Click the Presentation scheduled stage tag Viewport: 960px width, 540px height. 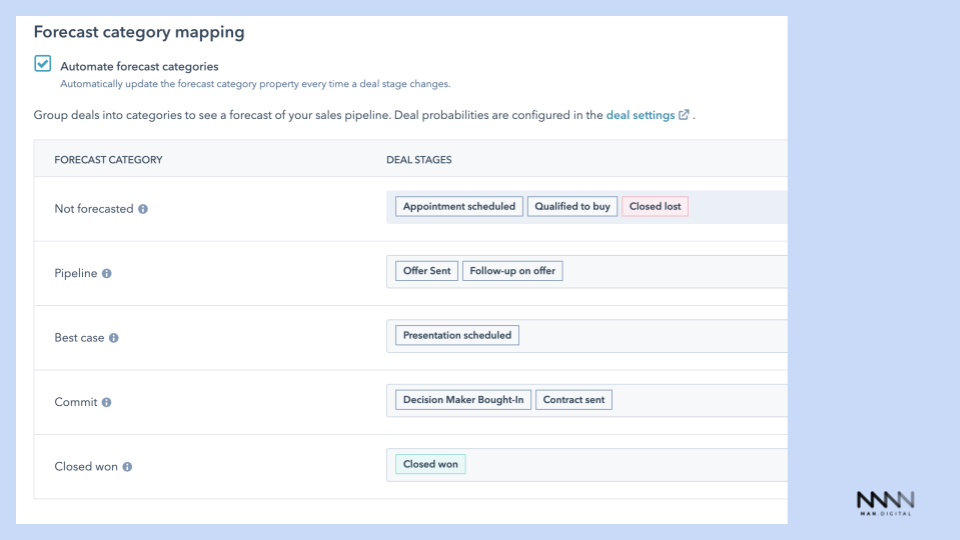tap(457, 336)
